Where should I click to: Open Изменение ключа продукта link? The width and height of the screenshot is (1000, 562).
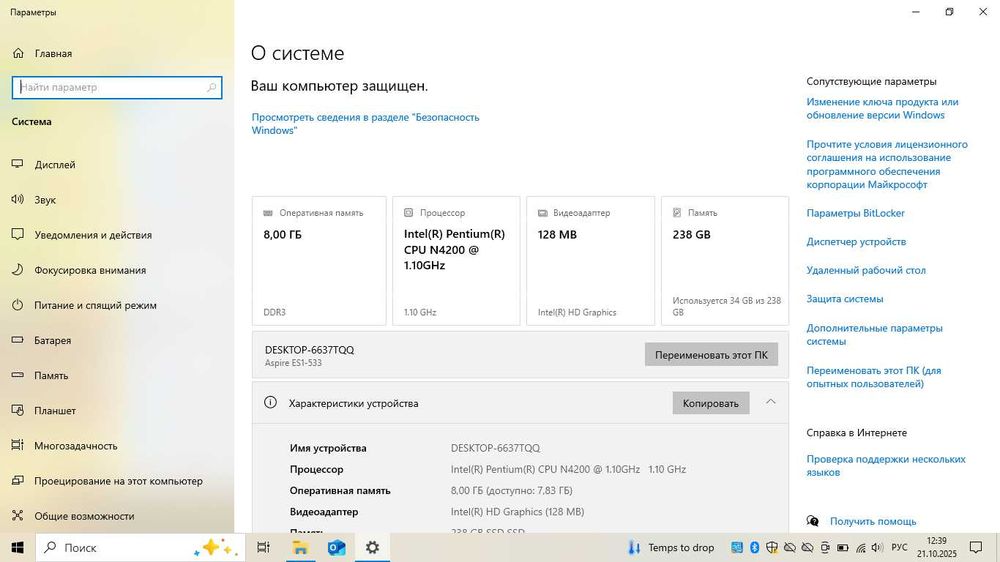click(x=882, y=108)
